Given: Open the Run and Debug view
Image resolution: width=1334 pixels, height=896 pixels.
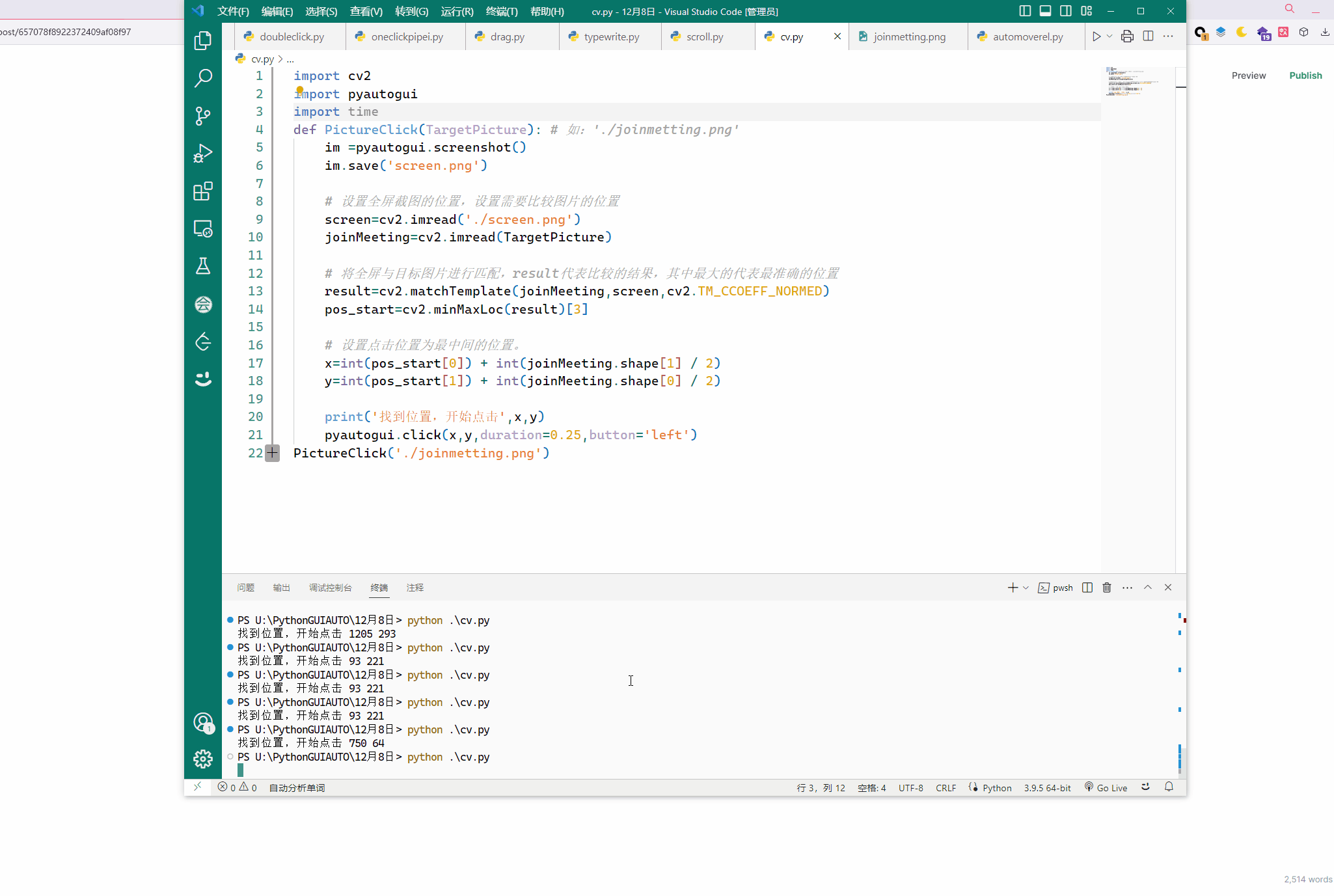Looking at the screenshot, I should click(203, 154).
